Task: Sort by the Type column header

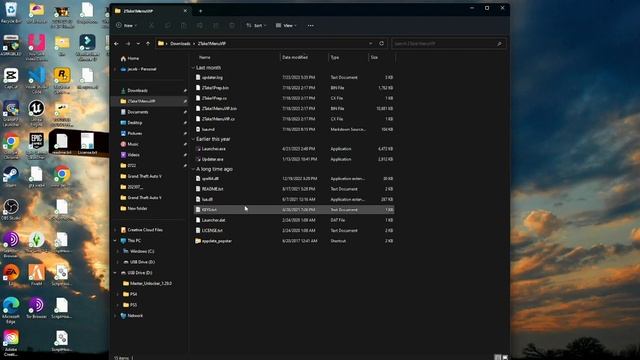Action: point(335,58)
